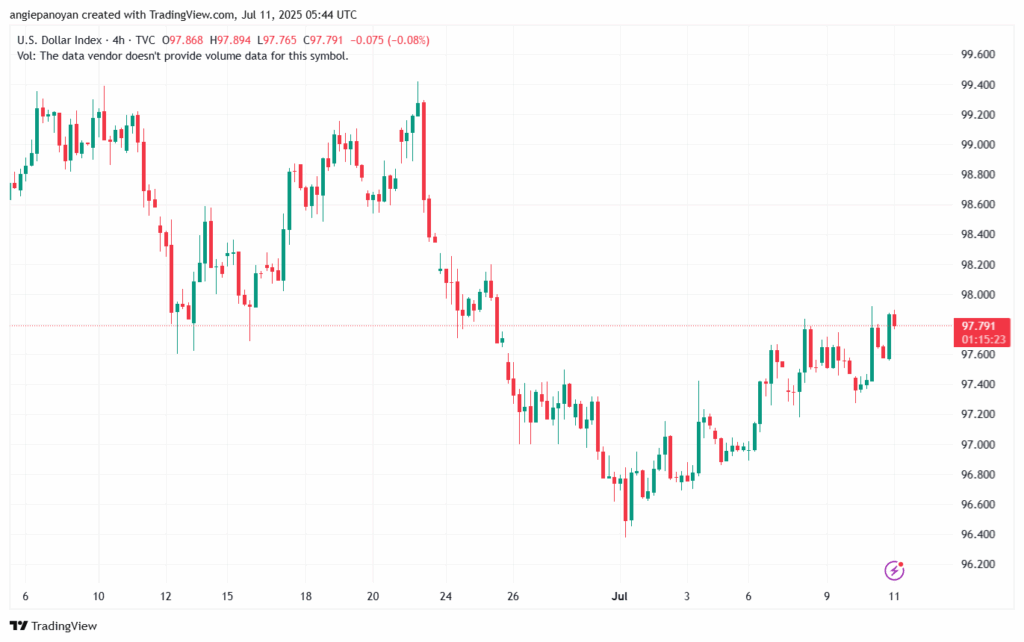Image resolution: width=1024 pixels, height=642 pixels.
Task: Click the TVC data source label
Action: coord(145,40)
